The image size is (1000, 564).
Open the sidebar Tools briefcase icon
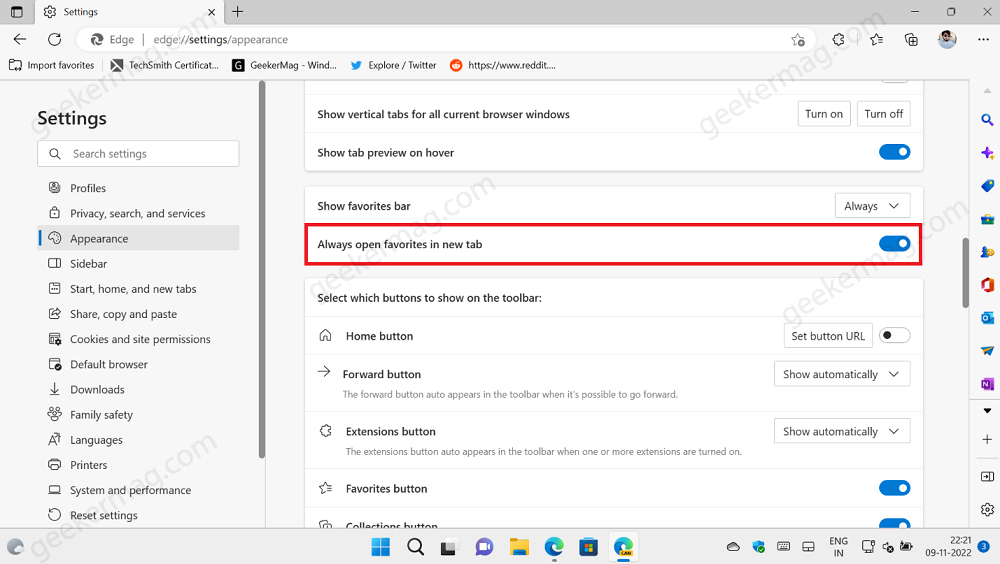pos(987,219)
